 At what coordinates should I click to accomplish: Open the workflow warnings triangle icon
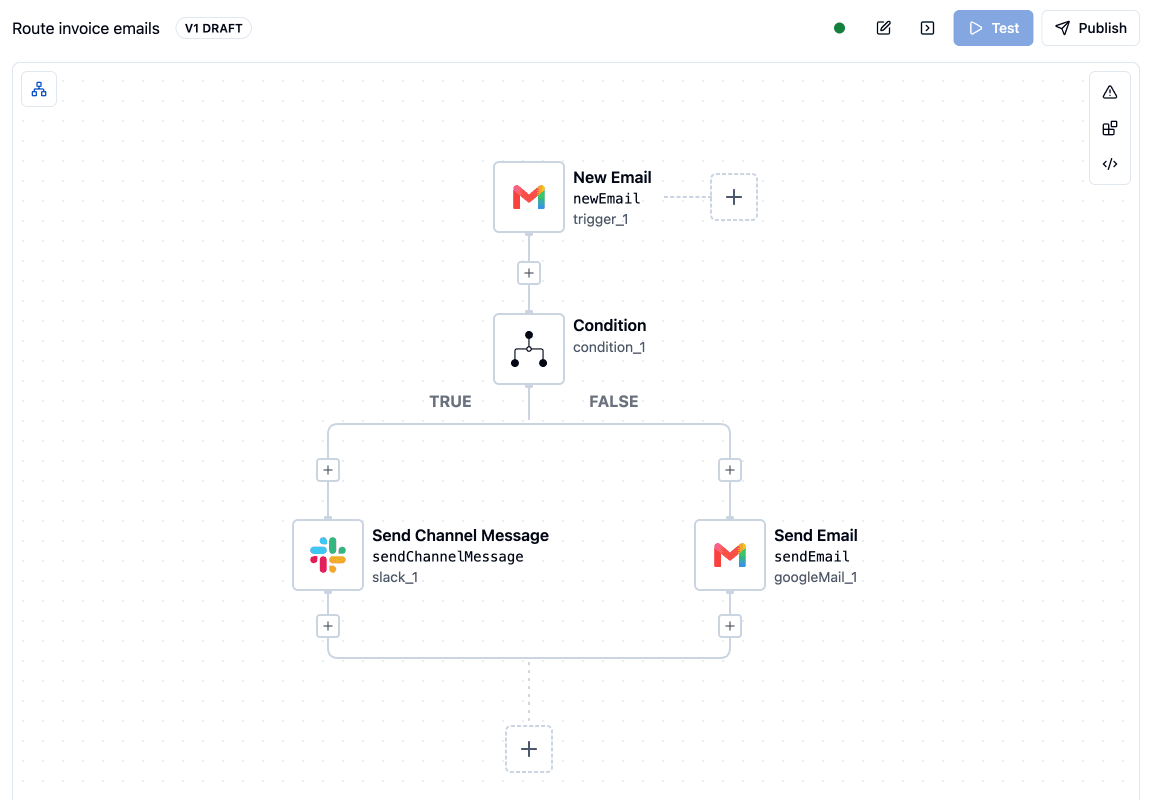coord(1109,92)
